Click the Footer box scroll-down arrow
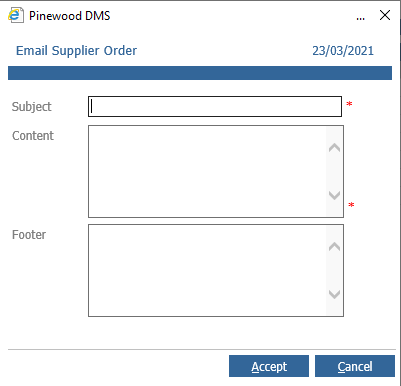Screen dimensions: 401x386 pos(334,294)
